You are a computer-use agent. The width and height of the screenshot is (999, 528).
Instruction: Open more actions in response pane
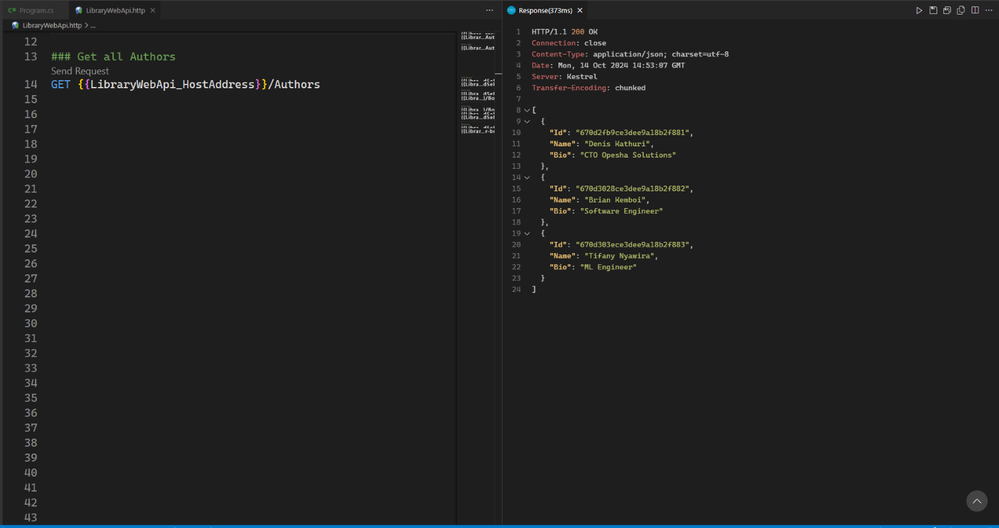tap(989, 10)
